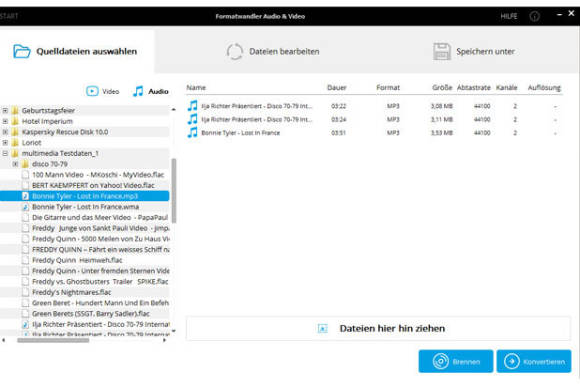Sort list by Größe column
The height and width of the screenshot is (388, 580).
point(442,88)
